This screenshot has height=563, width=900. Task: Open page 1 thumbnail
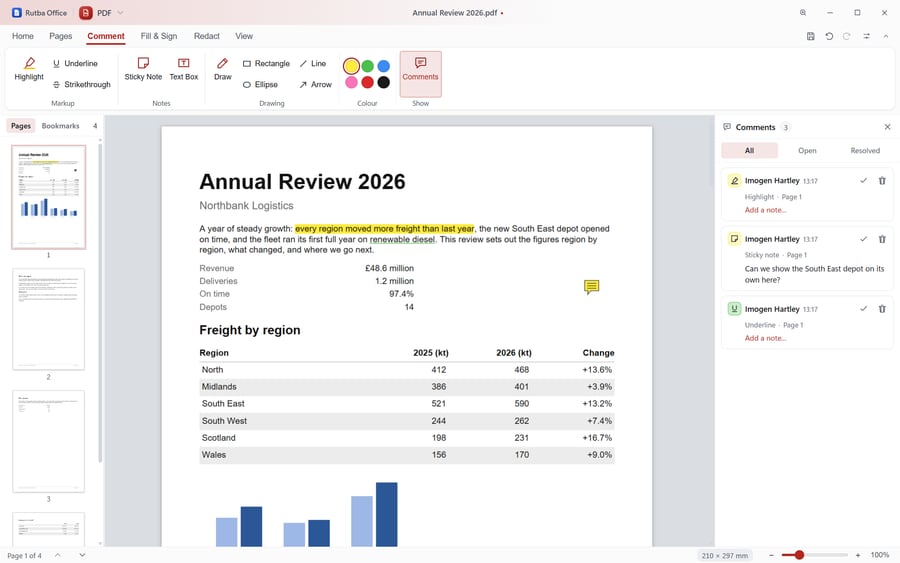(49, 197)
